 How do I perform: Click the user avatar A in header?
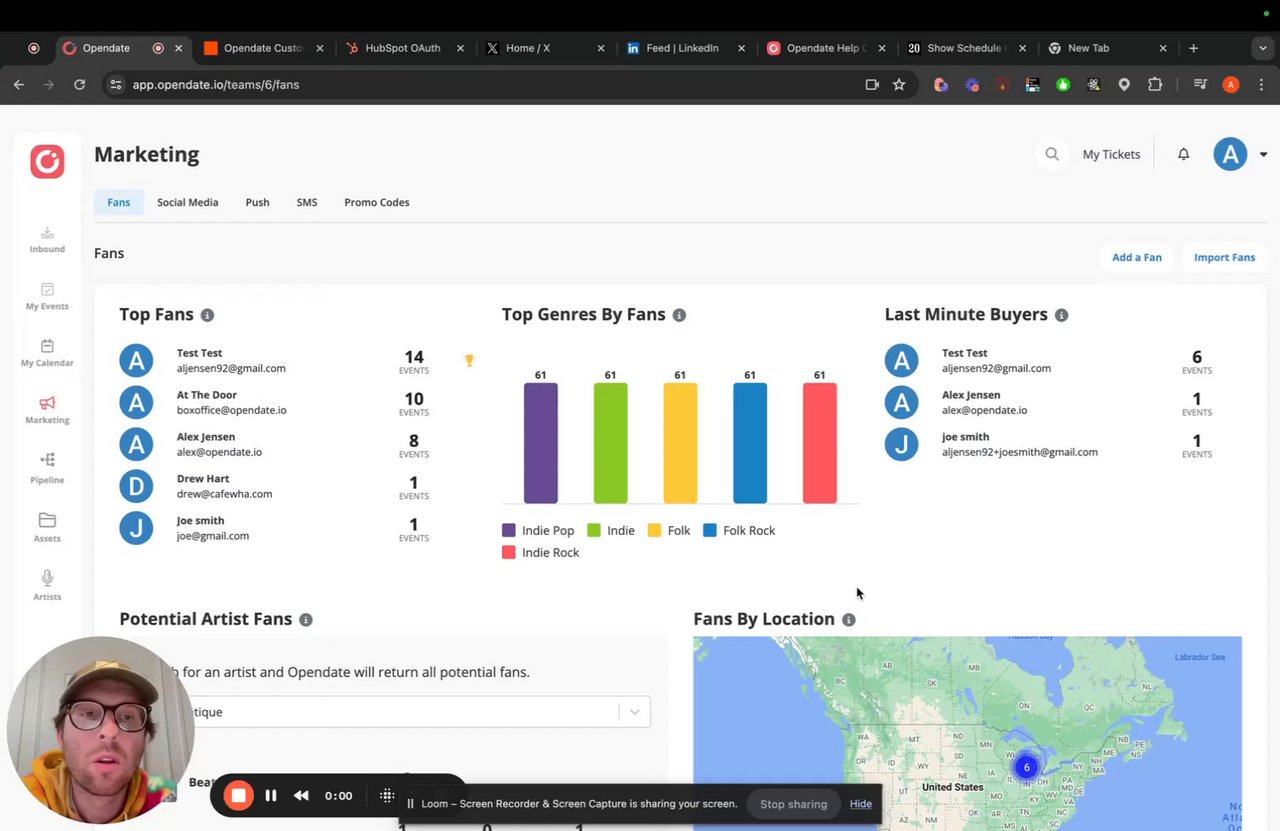coord(1230,154)
